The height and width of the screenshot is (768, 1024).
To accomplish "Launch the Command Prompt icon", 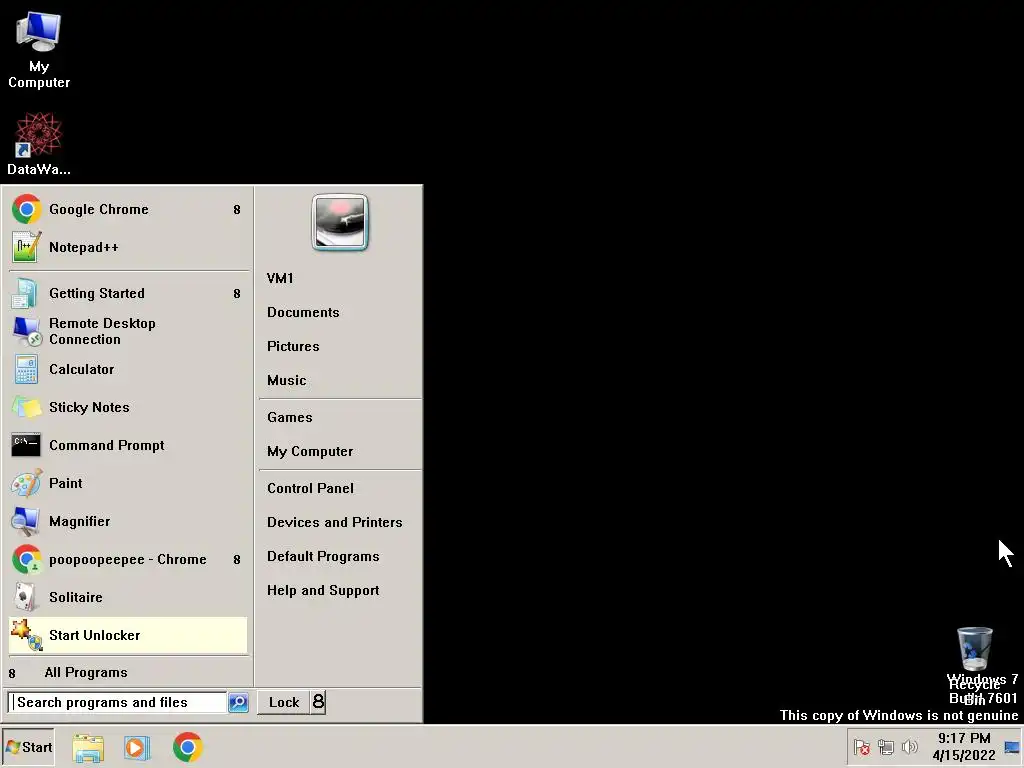I will click(x=25, y=445).
